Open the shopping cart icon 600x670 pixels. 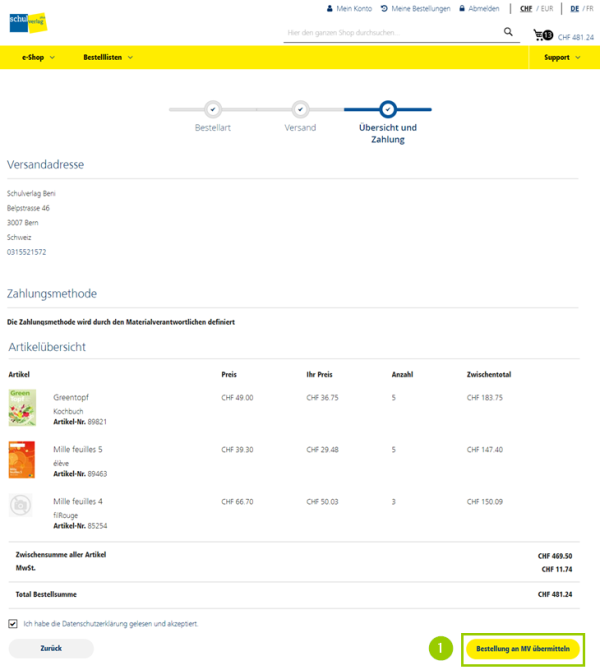542,35
